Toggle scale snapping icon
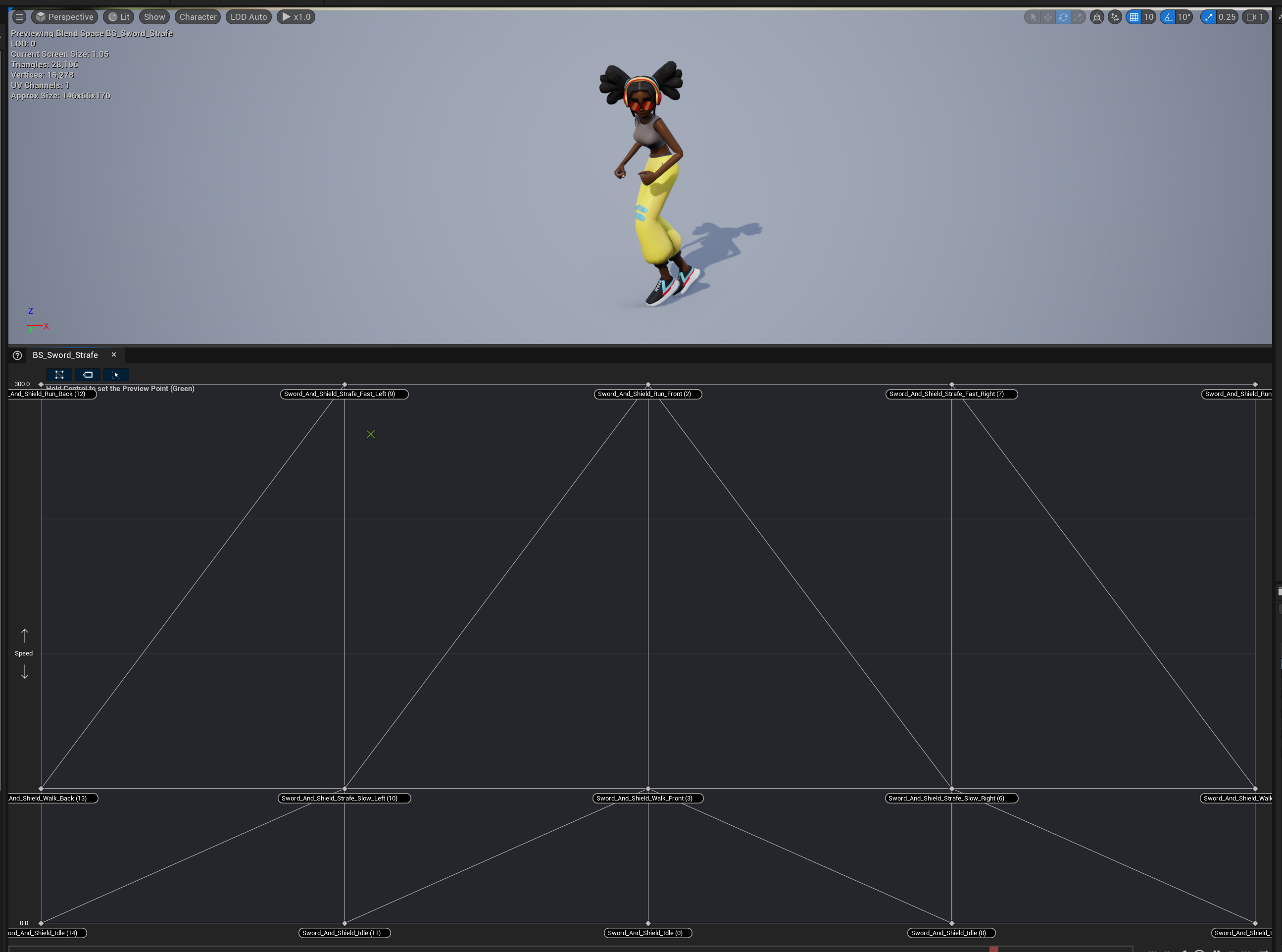Viewport: 1282px width, 952px height. pos(1209,17)
